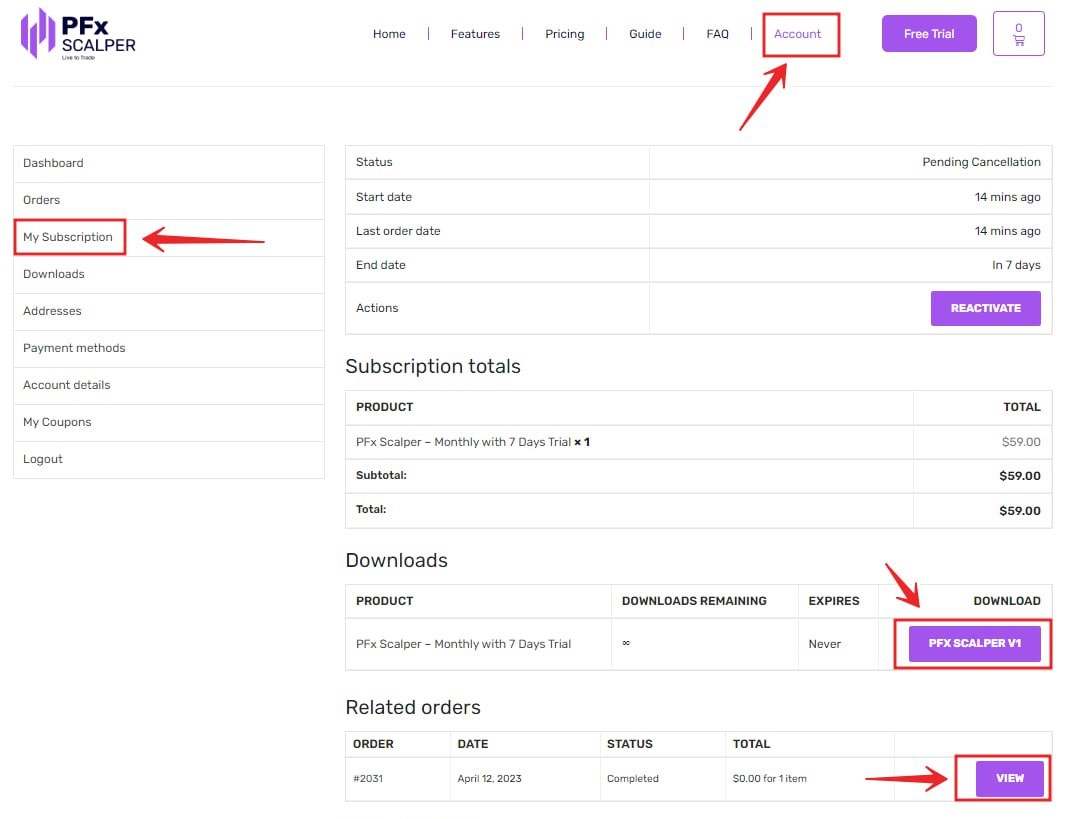
Task: Open Payment methods section
Action: point(74,348)
